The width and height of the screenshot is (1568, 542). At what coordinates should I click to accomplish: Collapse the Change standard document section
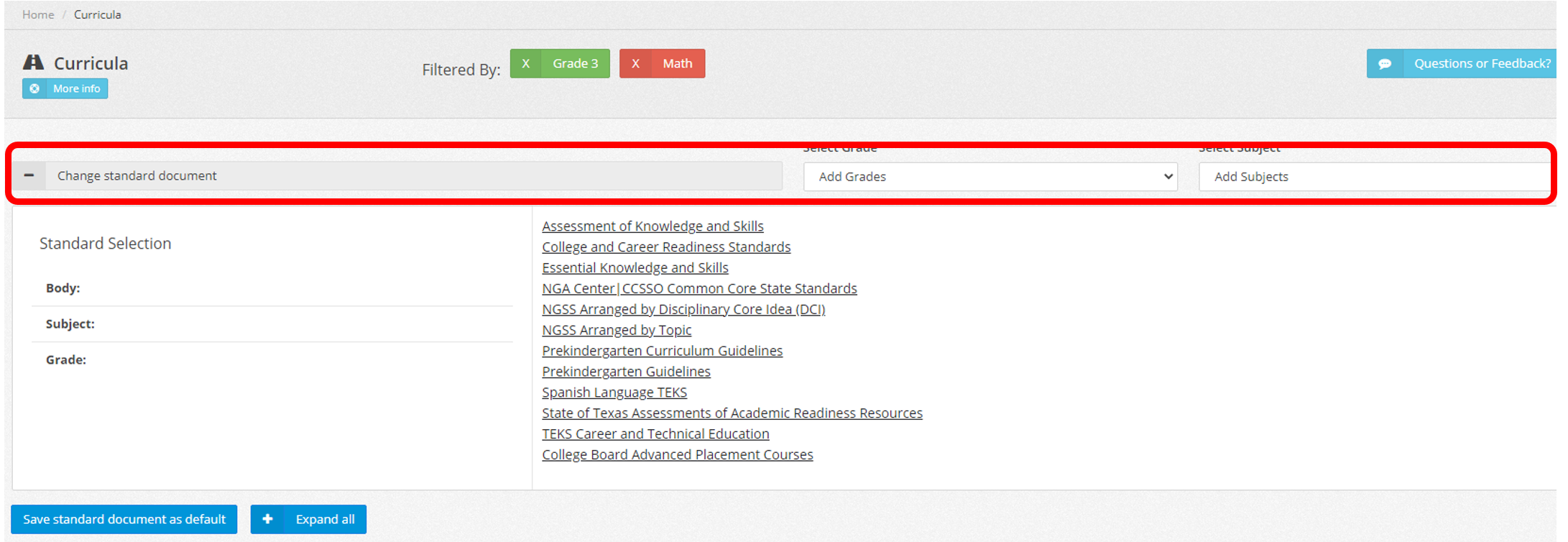29,175
